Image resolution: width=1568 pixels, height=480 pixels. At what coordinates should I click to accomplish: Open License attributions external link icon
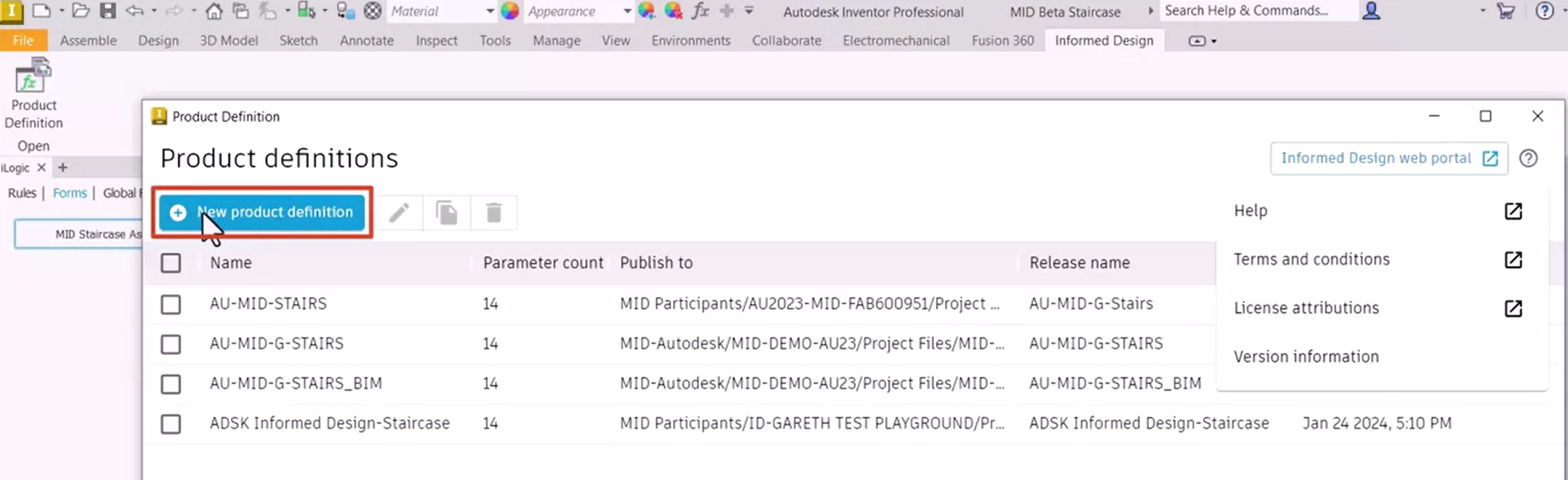[x=1513, y=308]
